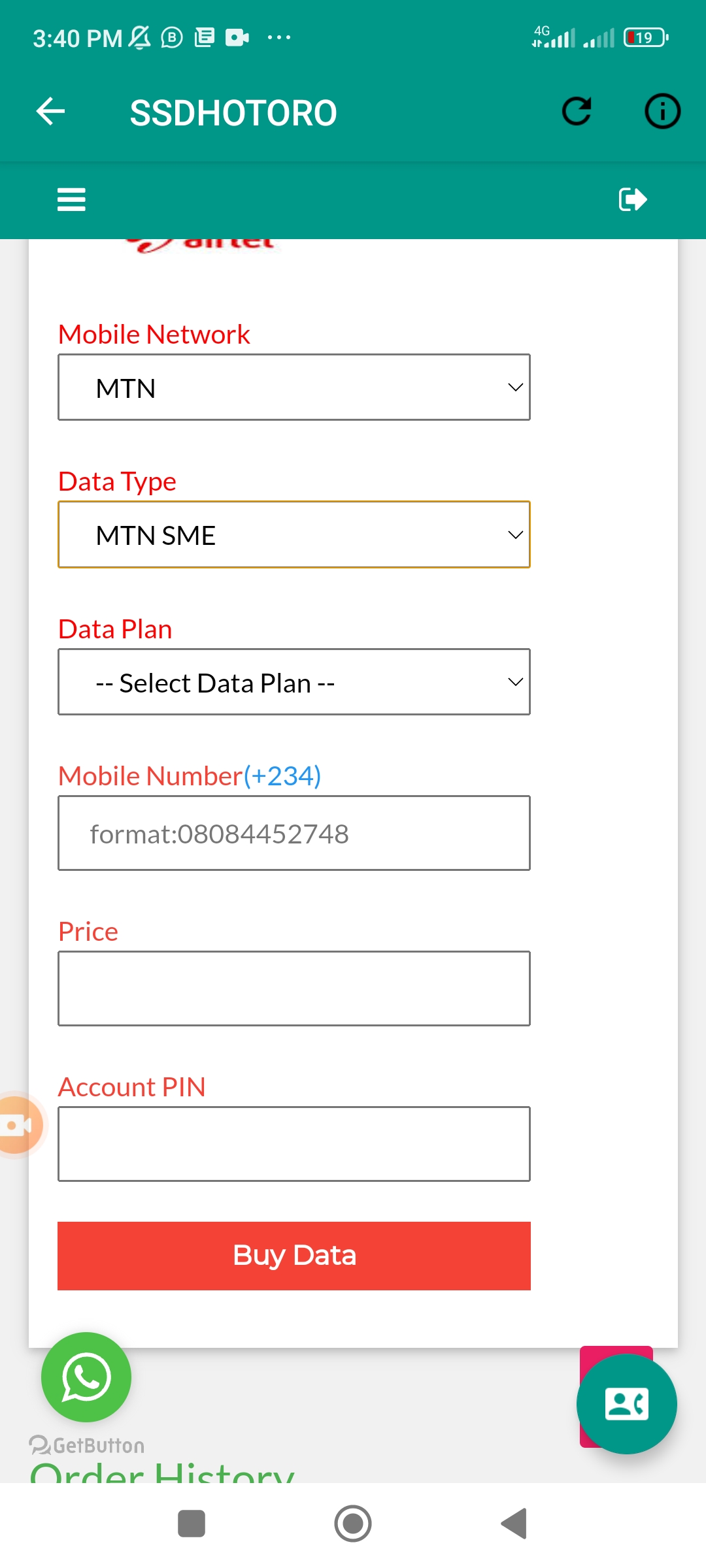Viewport: 706px width, 1568px height.
Task: Focus the Account PIN input field
Action: [294, 1144]
